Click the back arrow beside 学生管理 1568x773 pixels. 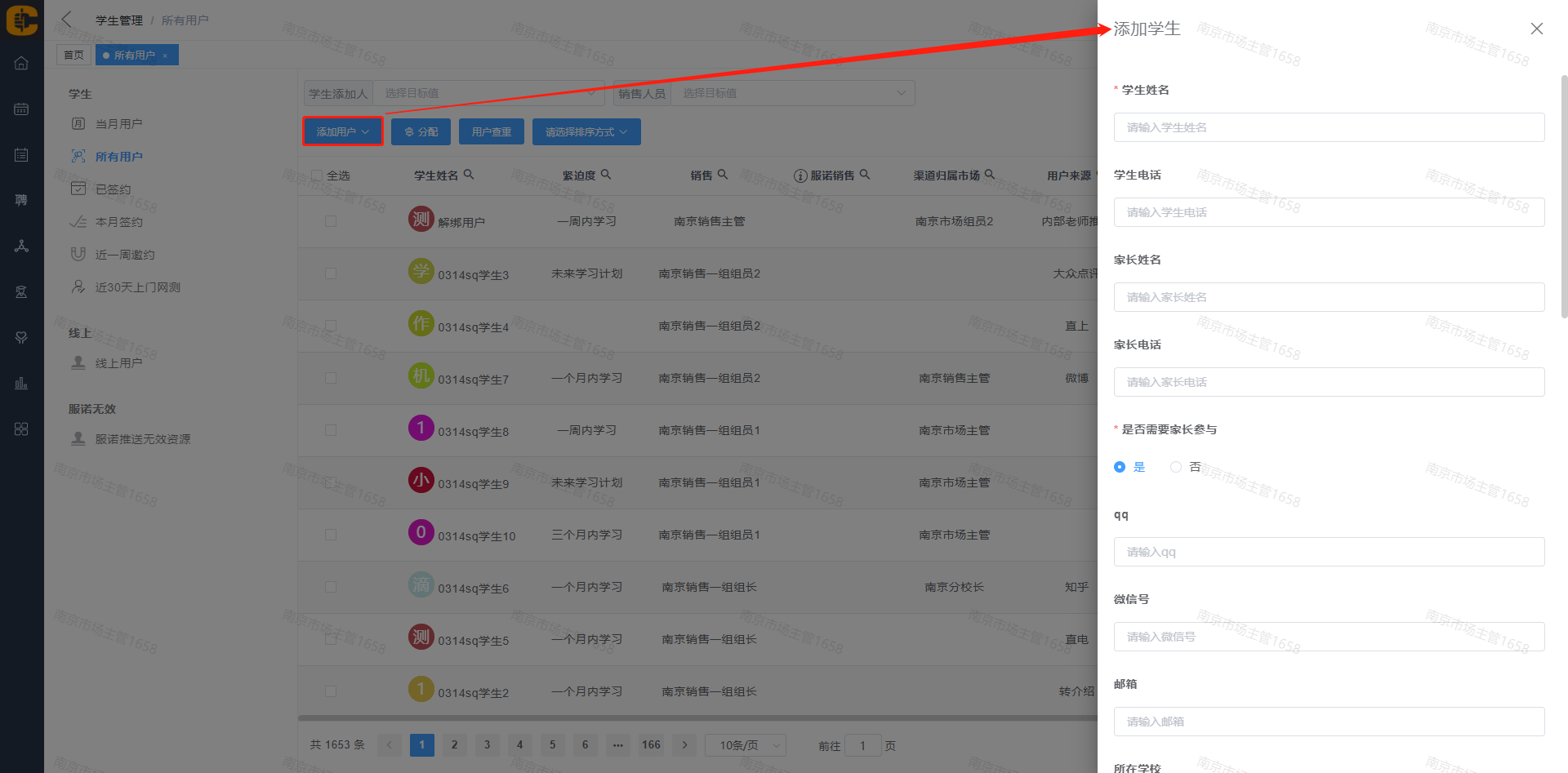click(67, 20)
